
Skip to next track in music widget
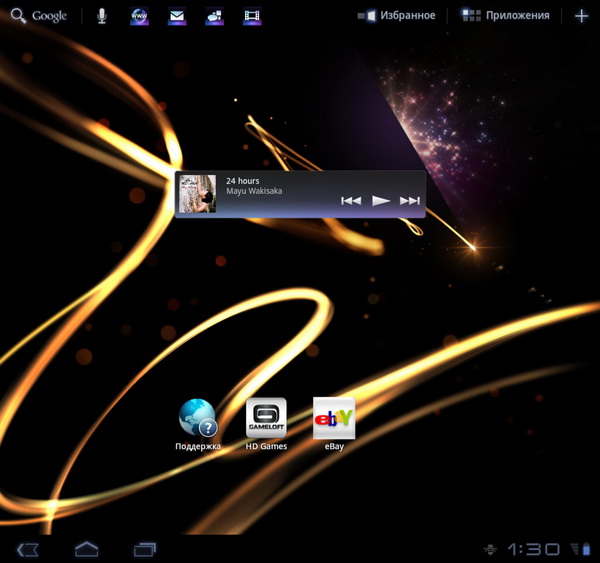pyautogui.click(x=409, y=201)
